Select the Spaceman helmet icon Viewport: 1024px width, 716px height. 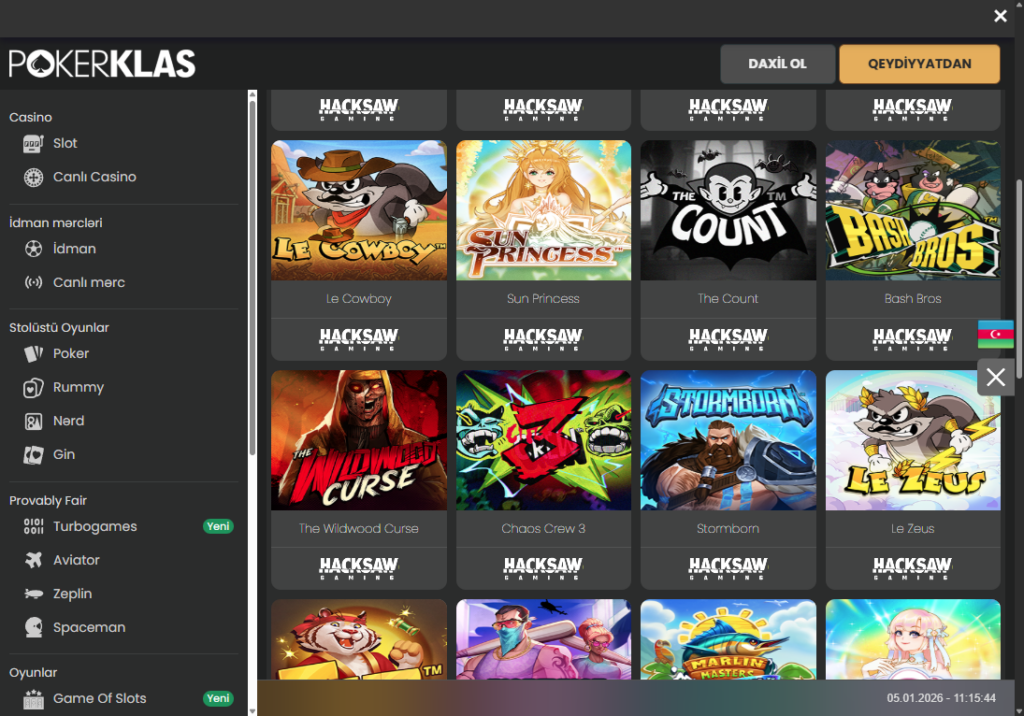(x=33, y=627)
